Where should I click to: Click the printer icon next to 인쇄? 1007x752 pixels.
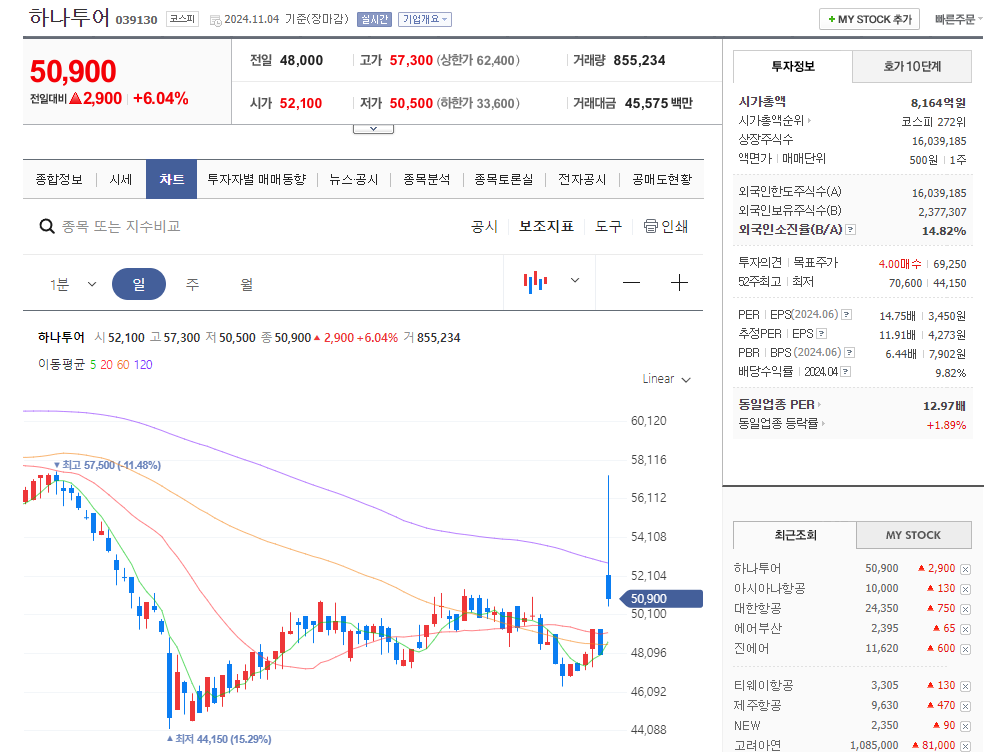[651, 226]
